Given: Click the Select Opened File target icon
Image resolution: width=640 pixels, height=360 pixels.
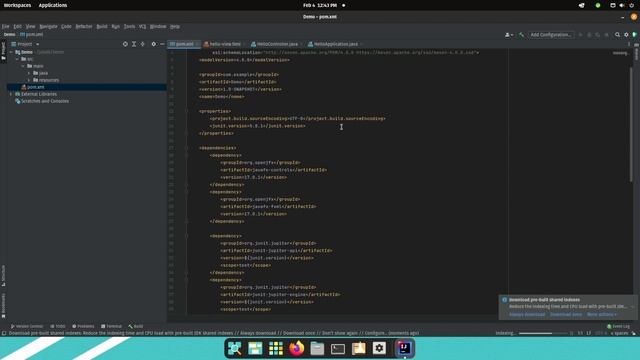Looking at the screenshot, I should pos(125,44).
